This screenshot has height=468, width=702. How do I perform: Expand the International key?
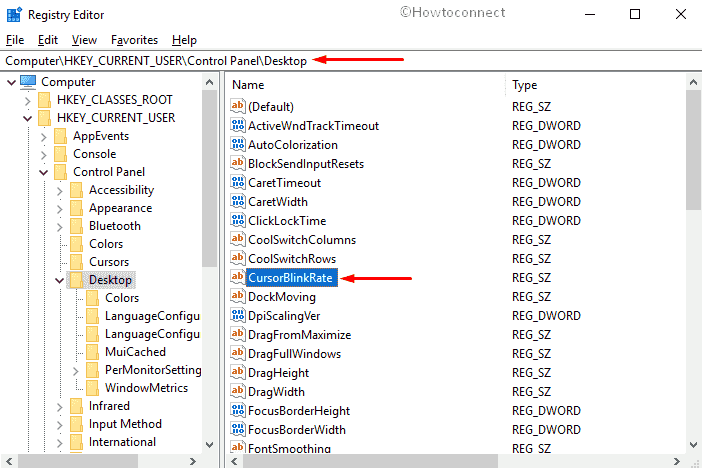60,443
